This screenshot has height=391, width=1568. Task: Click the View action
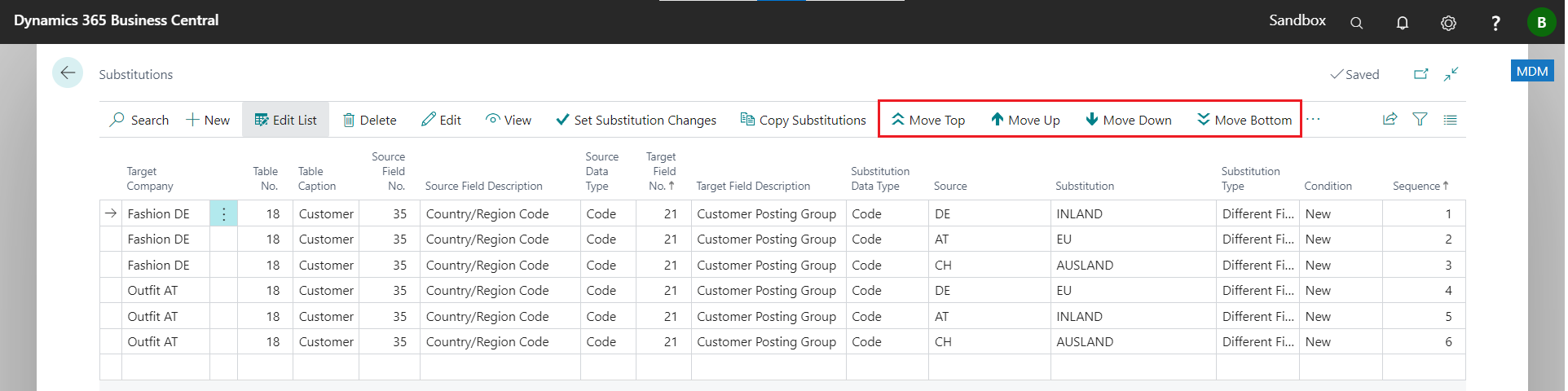(x=509, y=120)
